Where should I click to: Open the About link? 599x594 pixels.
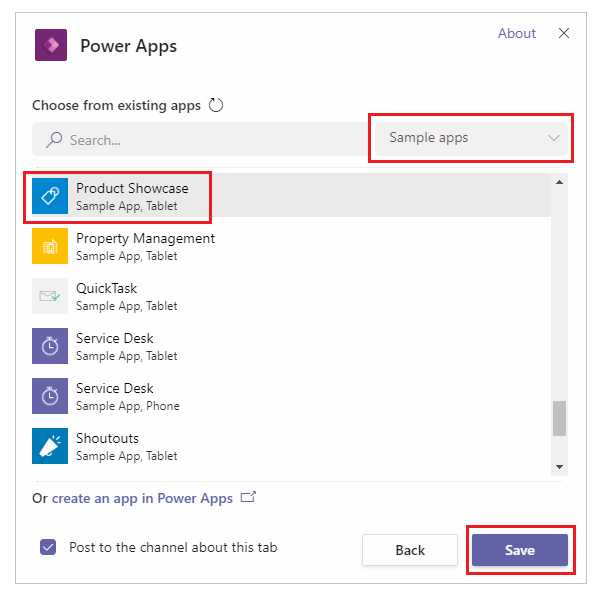[516, 33]
